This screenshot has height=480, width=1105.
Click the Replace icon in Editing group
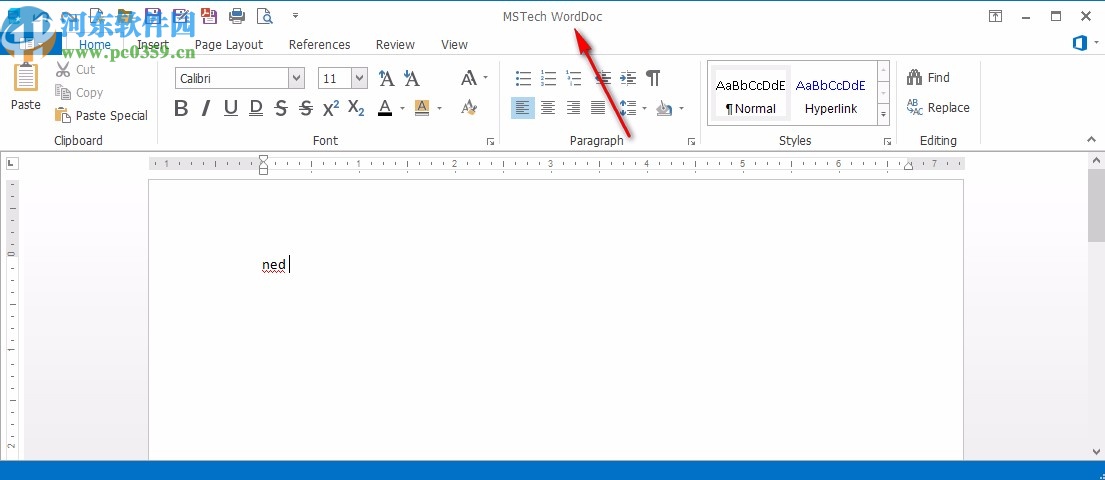[915, 107]
